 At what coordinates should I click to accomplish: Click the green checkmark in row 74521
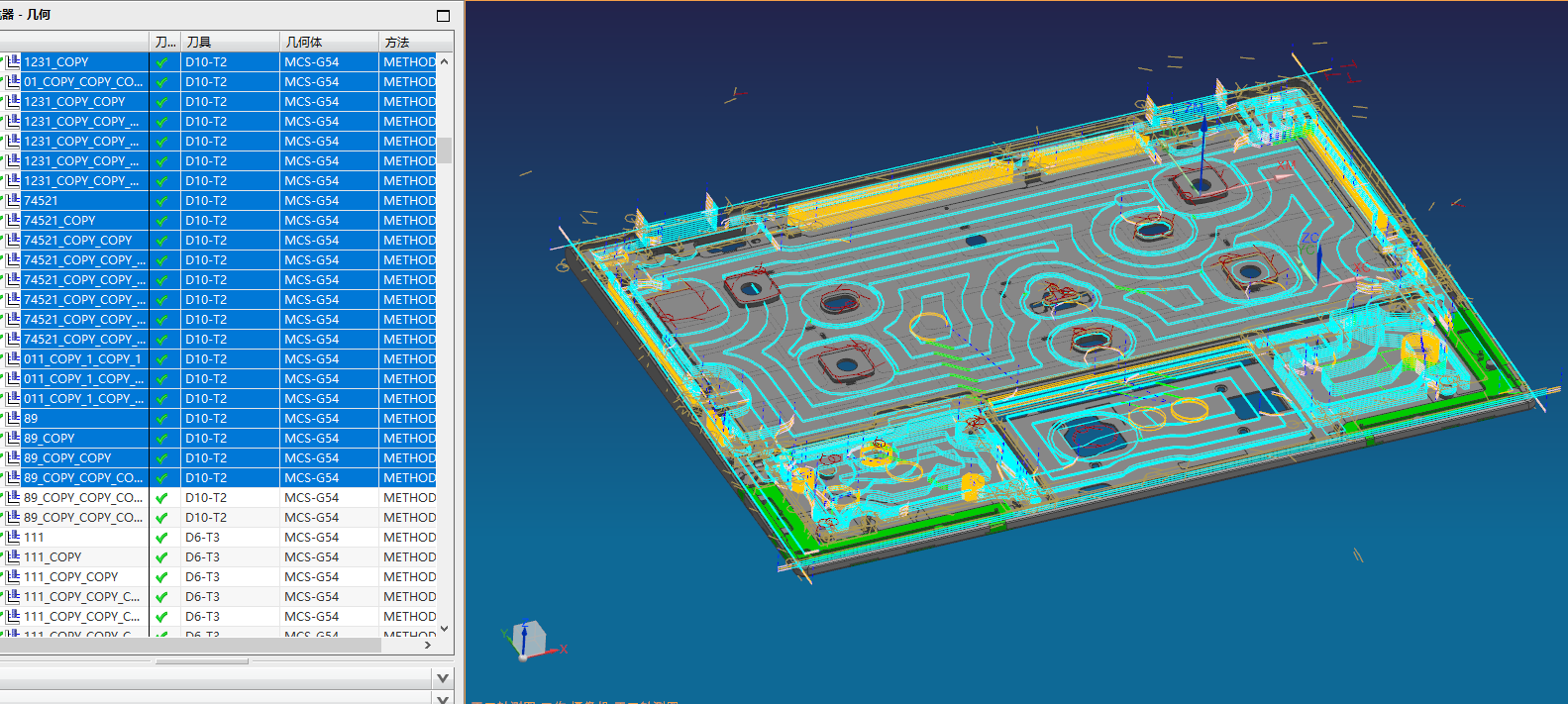pos(162,200)
